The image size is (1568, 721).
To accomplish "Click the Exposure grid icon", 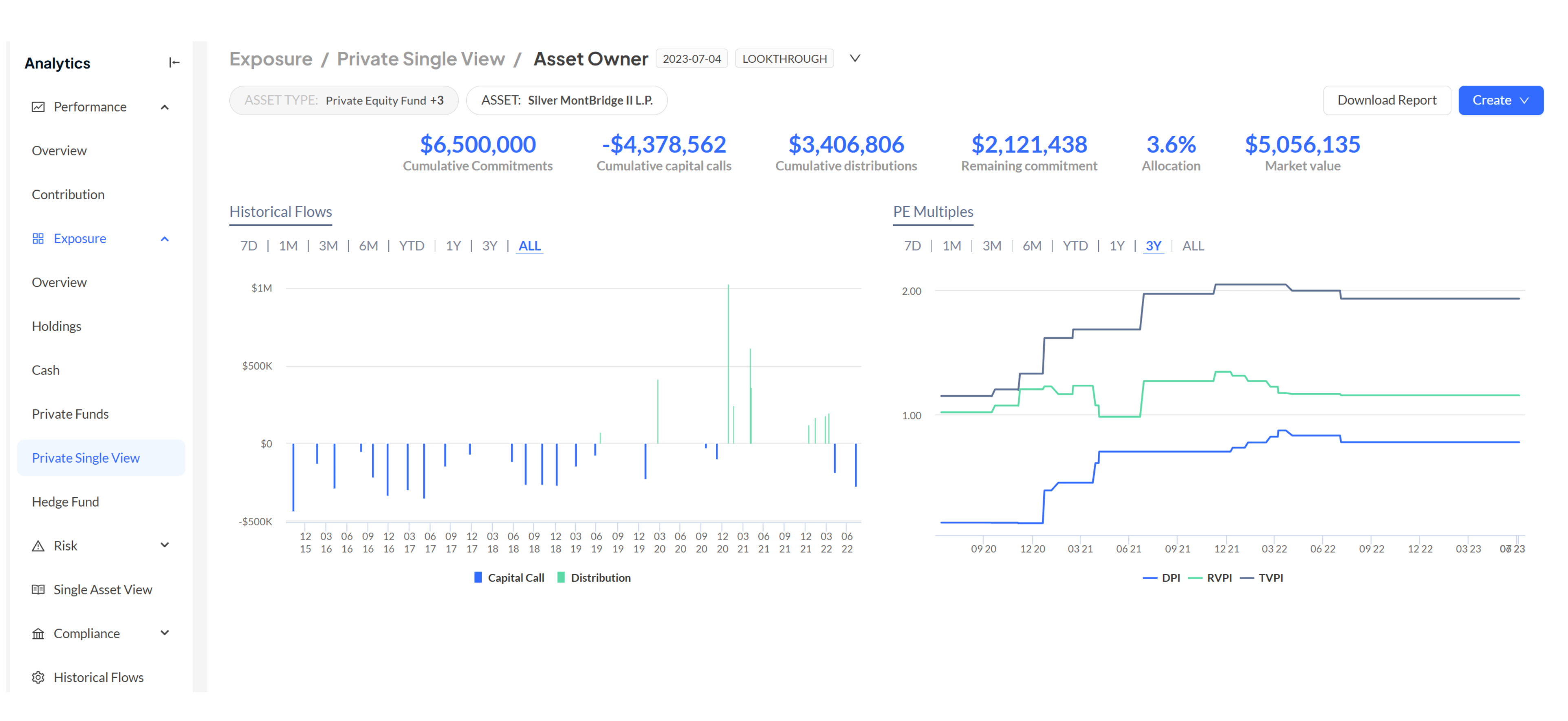I will click(38, 239).
